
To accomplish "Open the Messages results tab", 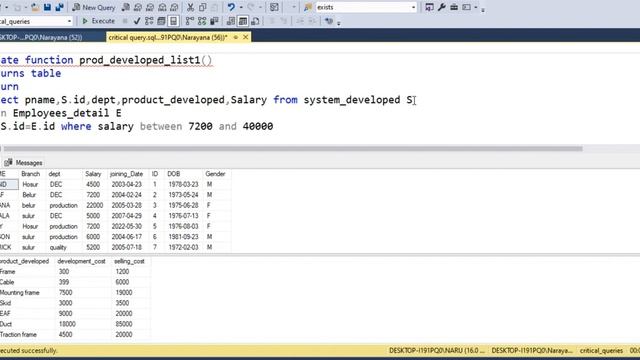I will 23,163.
